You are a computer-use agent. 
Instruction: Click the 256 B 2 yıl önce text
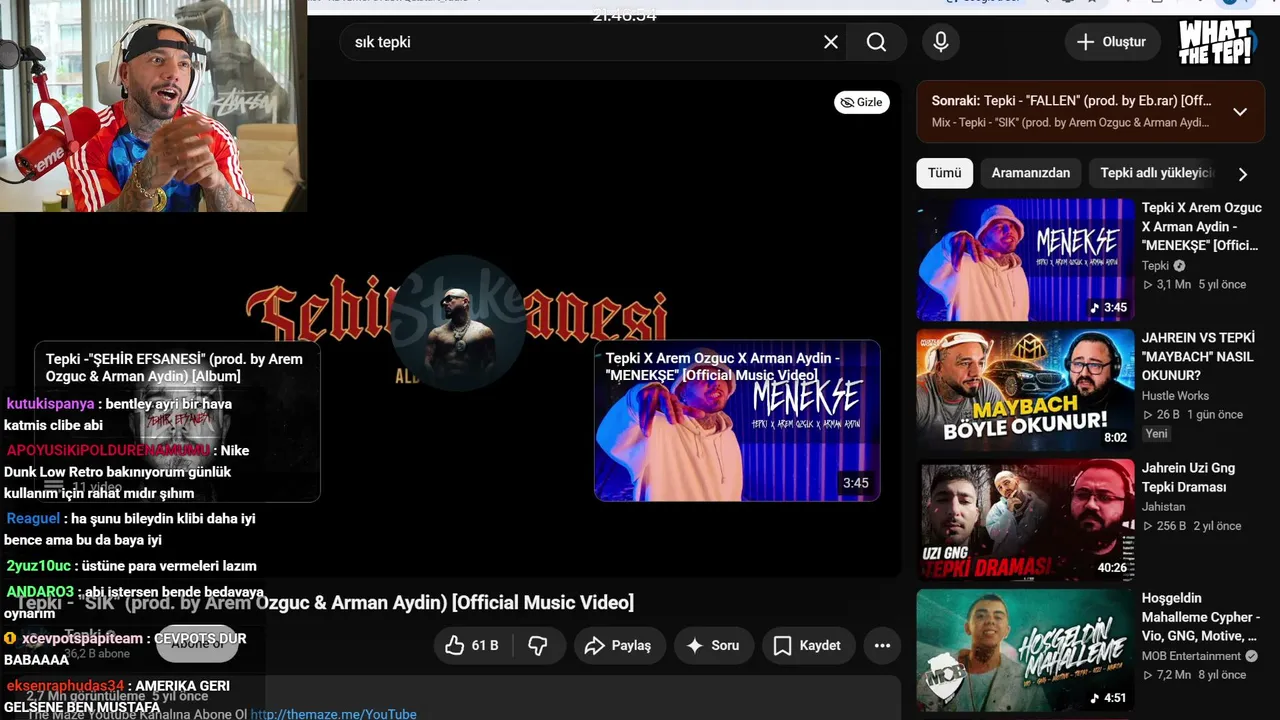point(1191,526)
